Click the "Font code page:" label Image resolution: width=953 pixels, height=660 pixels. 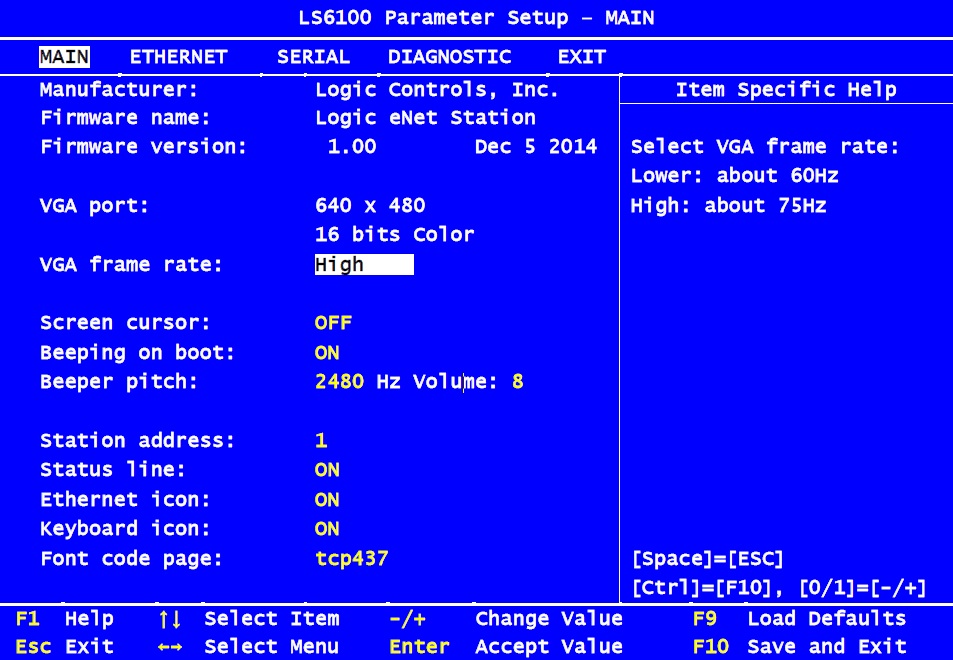coord(131,559)
